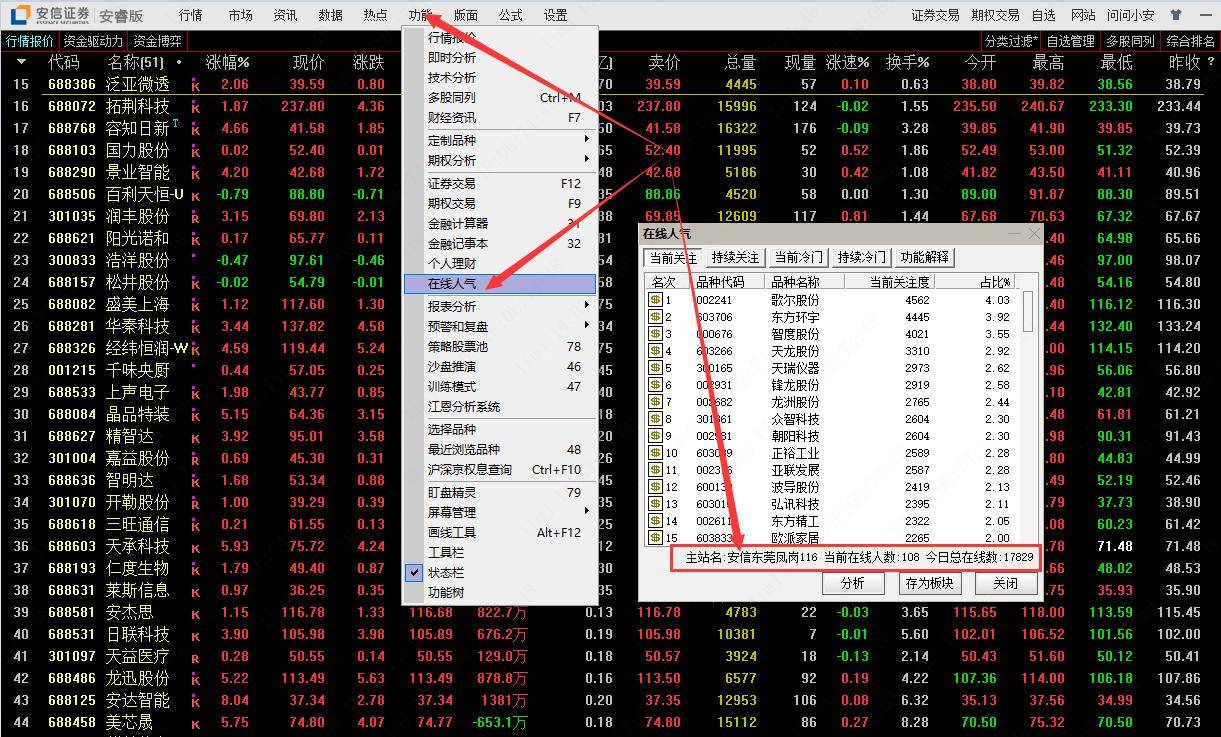Image resolution: width=1221 pixels, height=737 pixels.
Task: Open the 金融计算器 menu entry
Action: [x=500, y=223]
